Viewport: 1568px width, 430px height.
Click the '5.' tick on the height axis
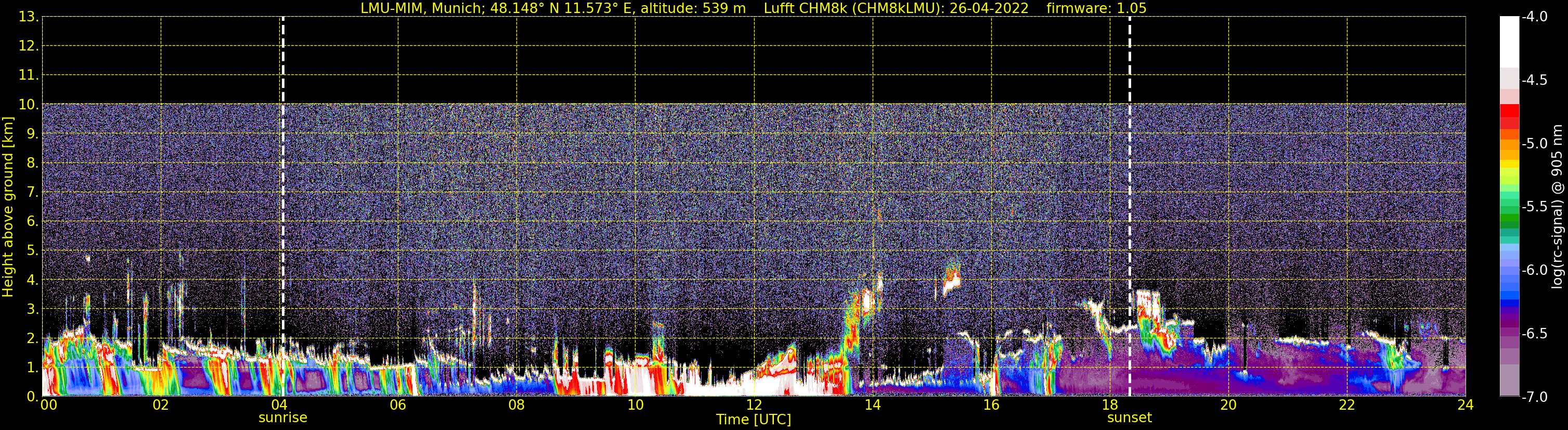pos(32,251)
